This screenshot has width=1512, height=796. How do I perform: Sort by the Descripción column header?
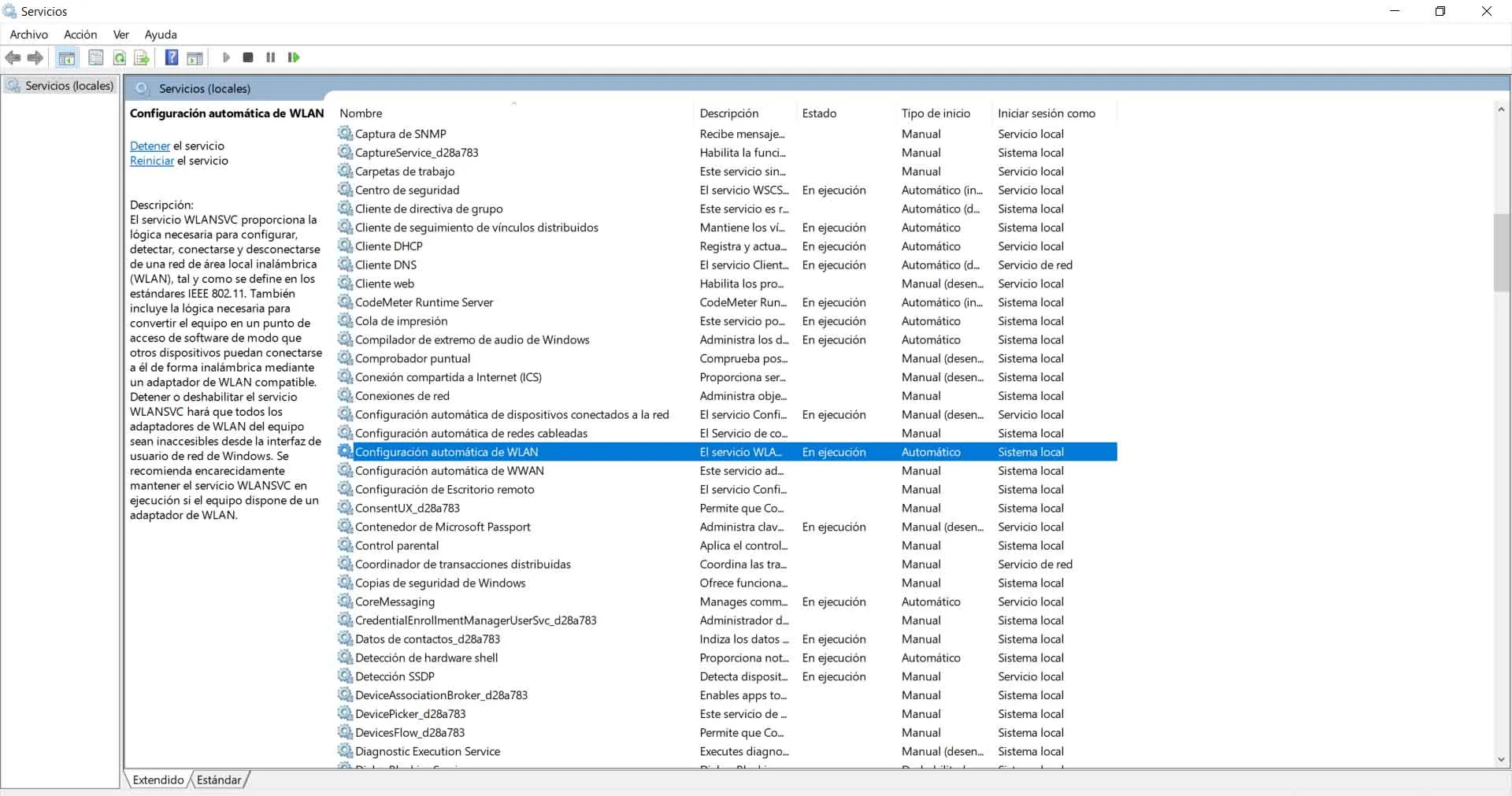[x=746, y=113]
